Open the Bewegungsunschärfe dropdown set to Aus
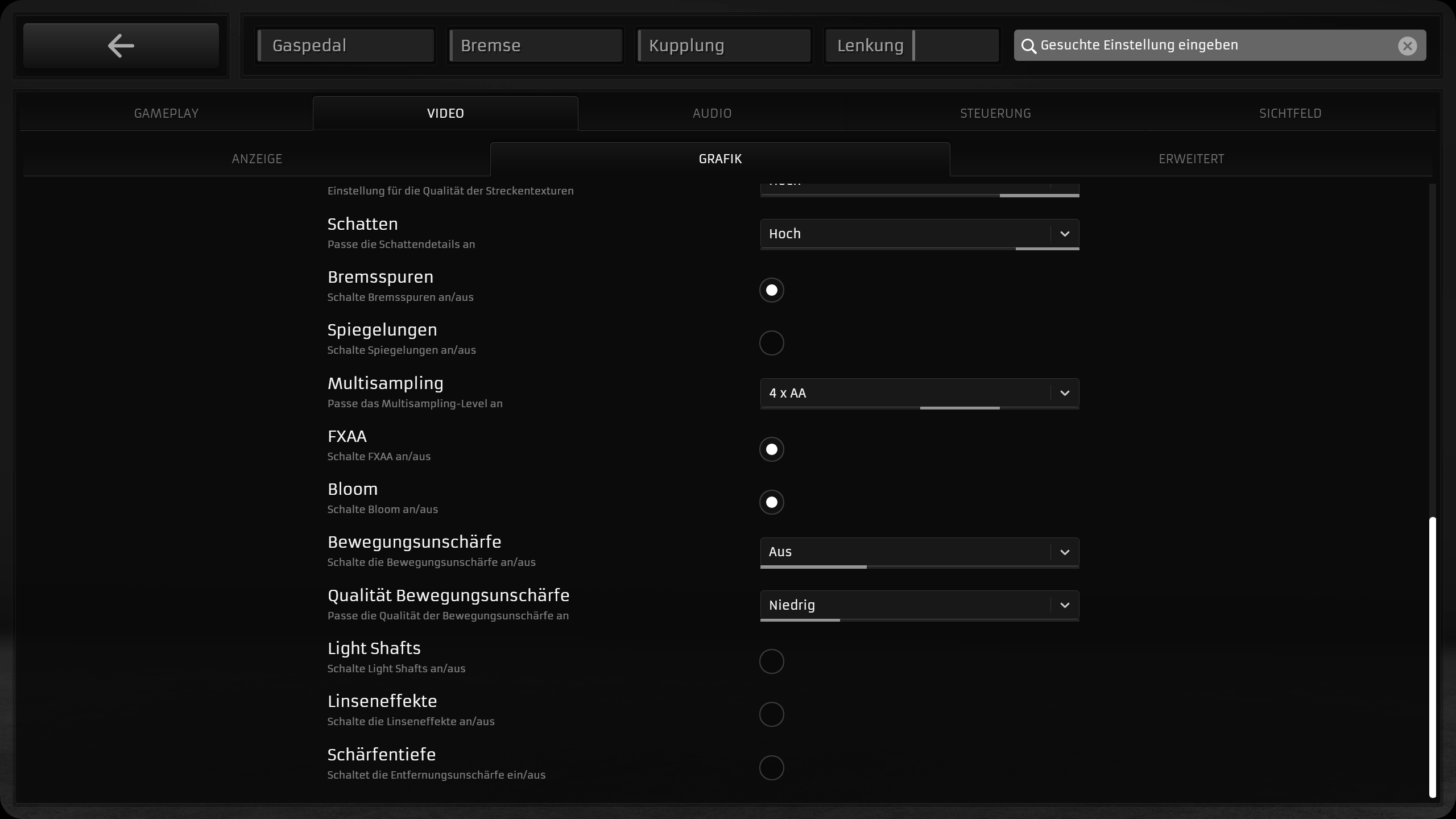The image size is (1456, 819). click(x=919, y=552)
